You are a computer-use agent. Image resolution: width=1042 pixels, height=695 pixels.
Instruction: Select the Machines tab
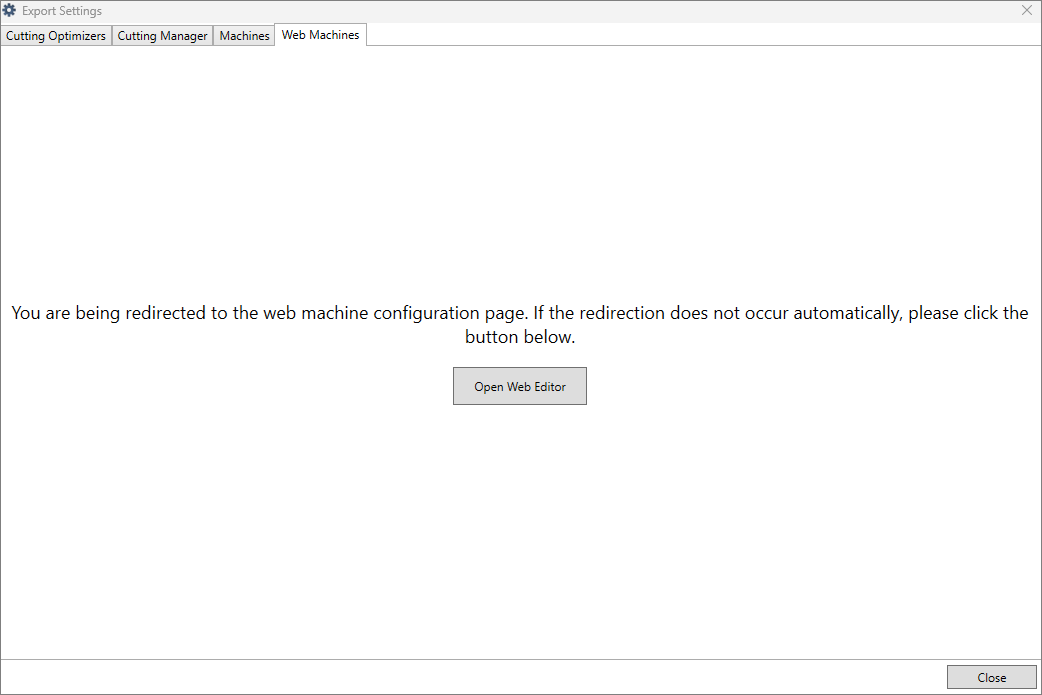pos(244,36)
